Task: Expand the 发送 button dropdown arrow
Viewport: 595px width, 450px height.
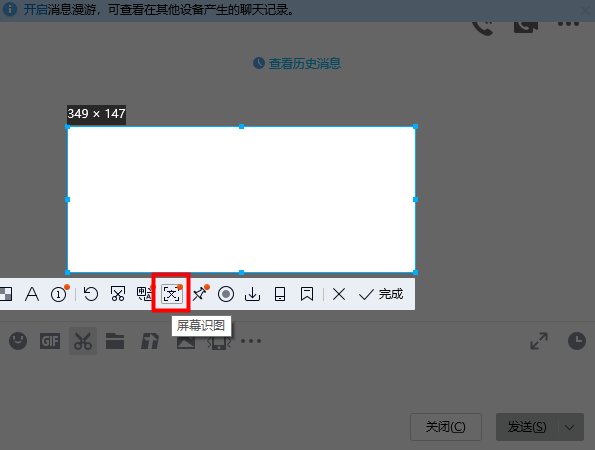Action: point(569,427)
